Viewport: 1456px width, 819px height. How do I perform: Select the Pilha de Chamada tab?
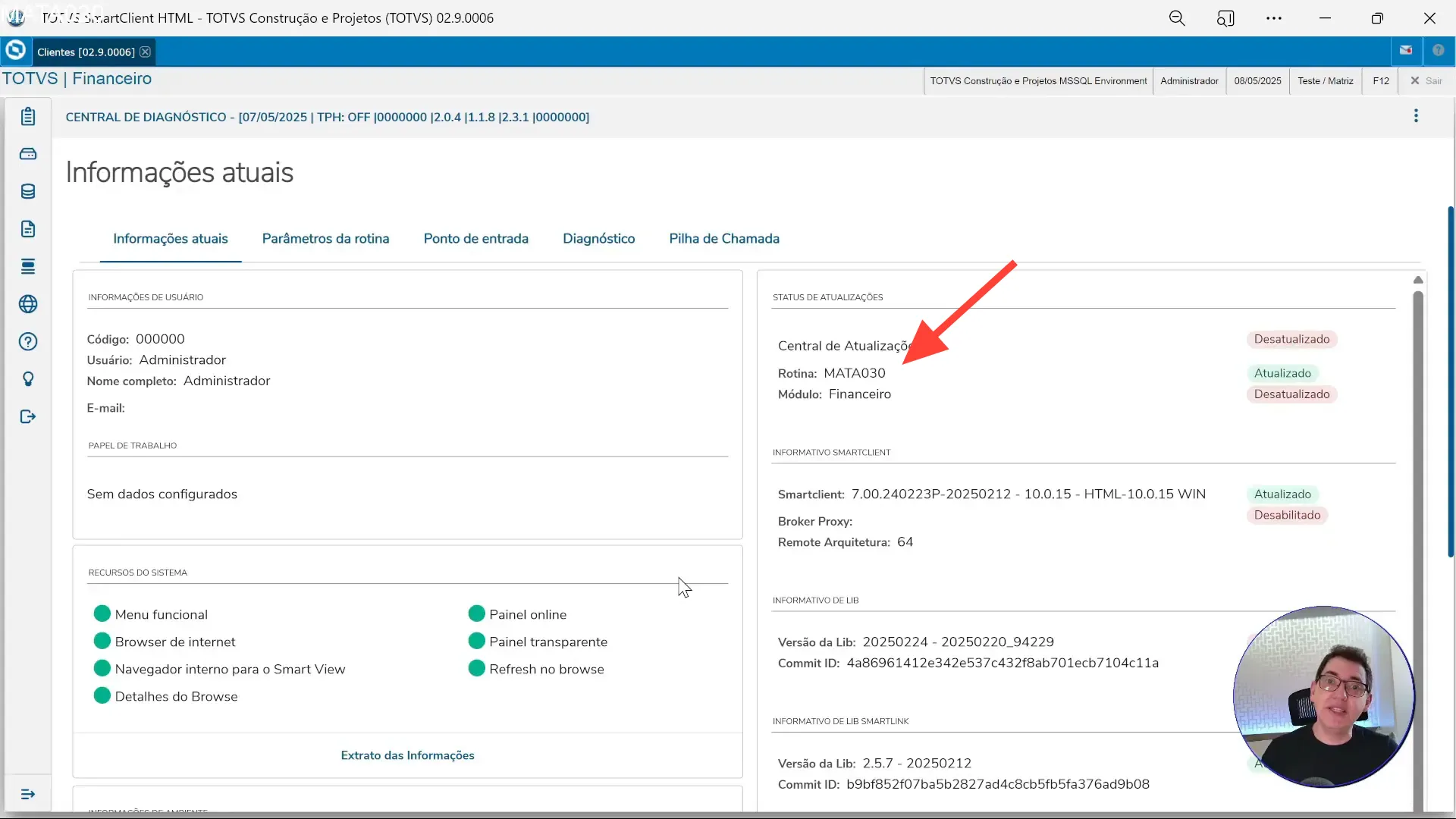[x=723, y=239]
